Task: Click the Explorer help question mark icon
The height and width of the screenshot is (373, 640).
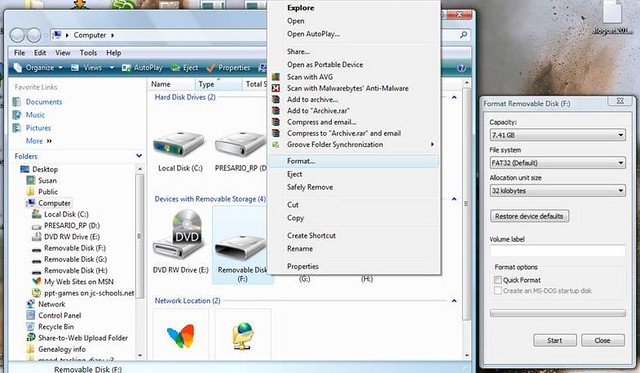Action: (x=461, y=68)
